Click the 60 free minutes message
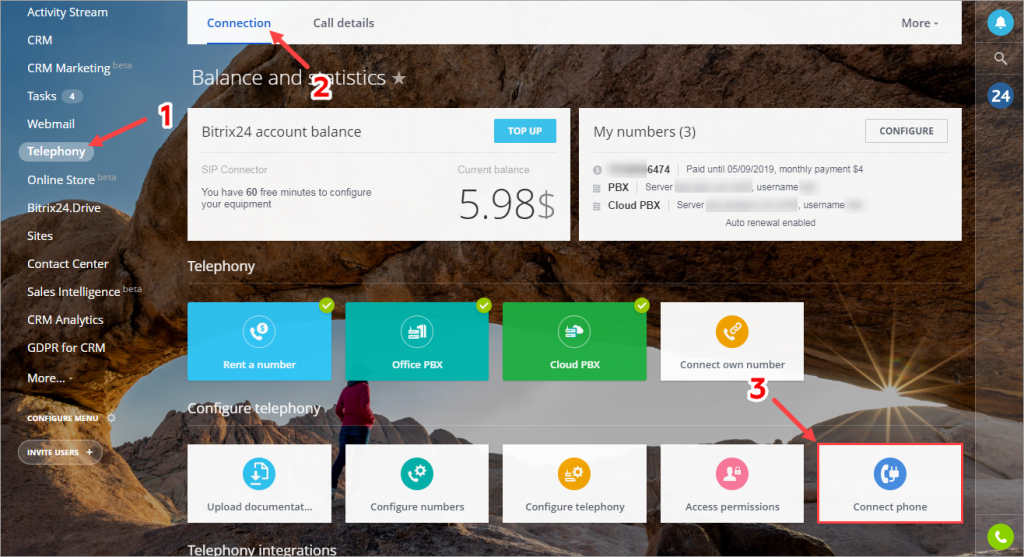 coord(286,198)
